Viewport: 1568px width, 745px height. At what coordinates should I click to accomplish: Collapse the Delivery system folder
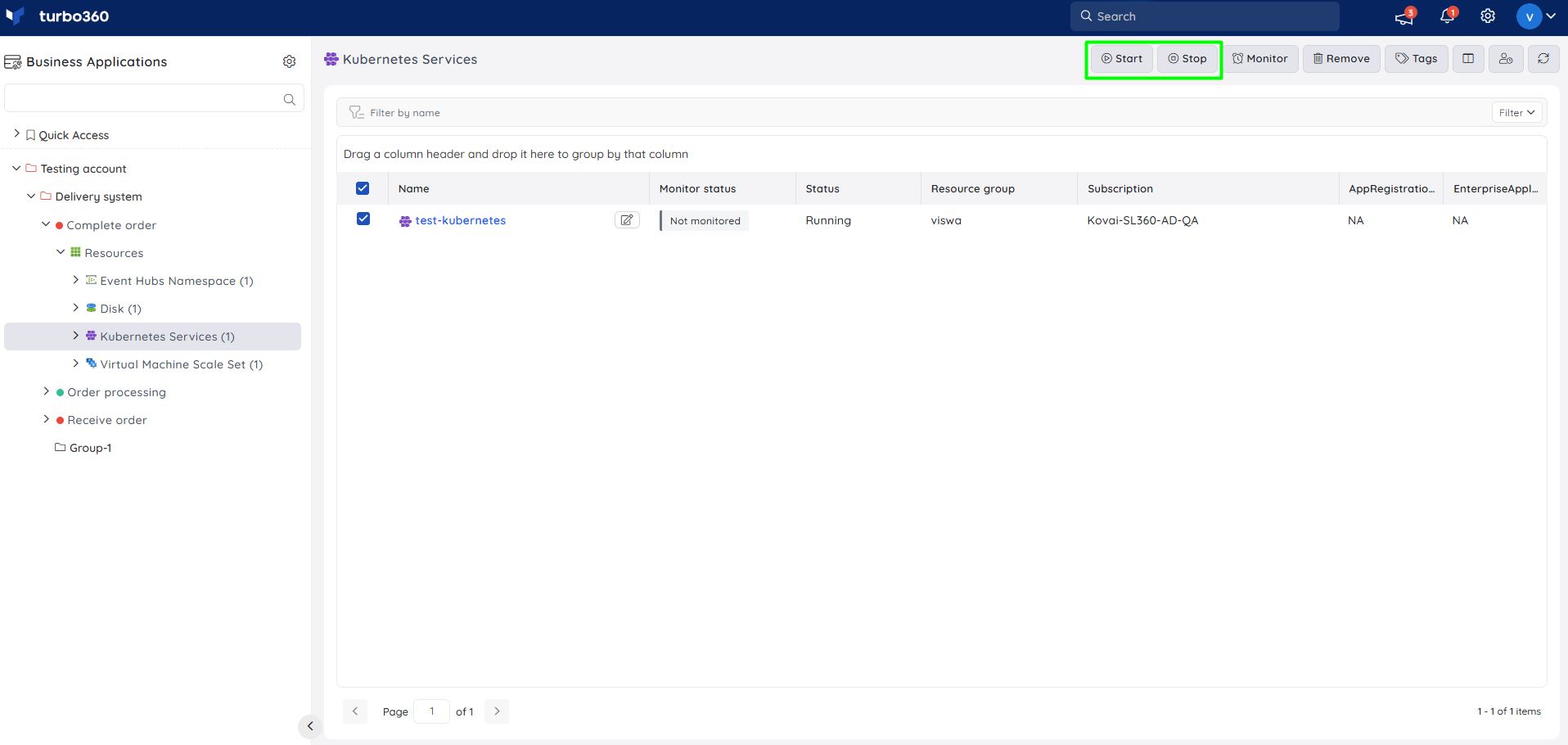(x=31, y=196)
